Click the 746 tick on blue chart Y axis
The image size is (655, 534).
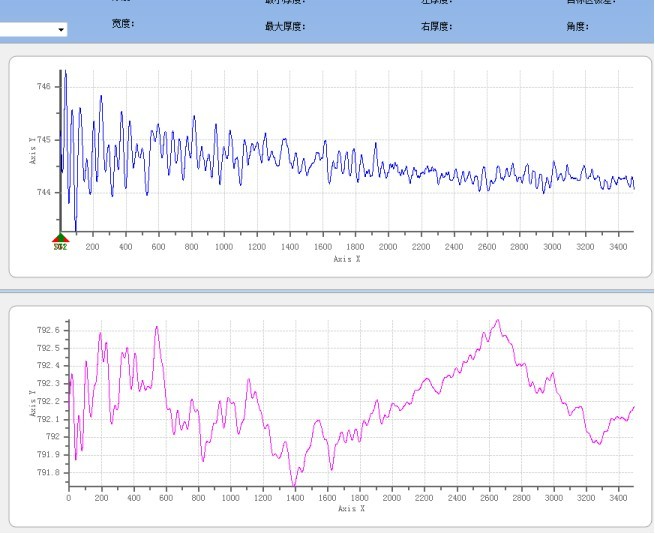click(44, 88)
